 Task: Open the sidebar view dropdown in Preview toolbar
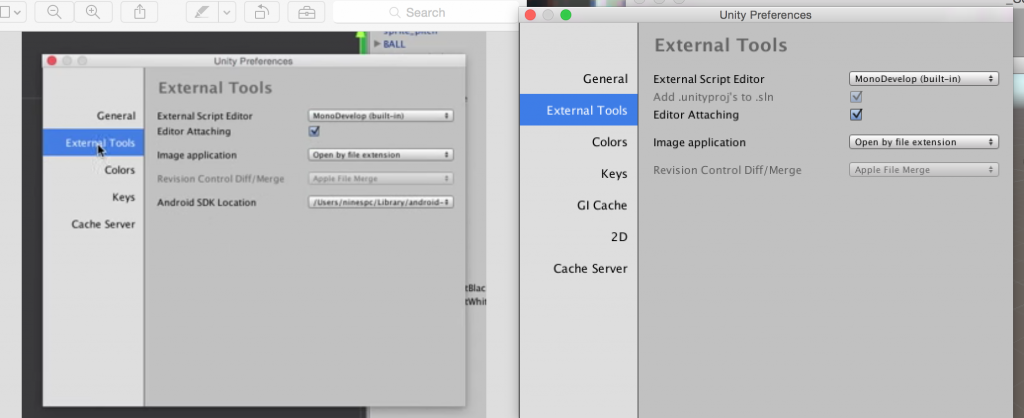[x=12, y=12]
